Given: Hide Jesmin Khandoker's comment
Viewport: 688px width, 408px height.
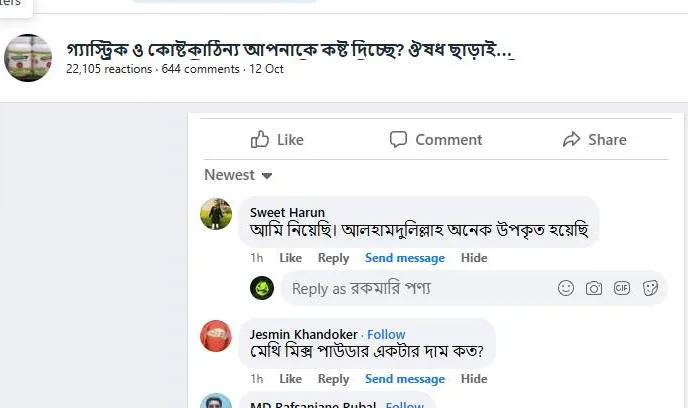Looking at the screenshot, I should 474,379.
